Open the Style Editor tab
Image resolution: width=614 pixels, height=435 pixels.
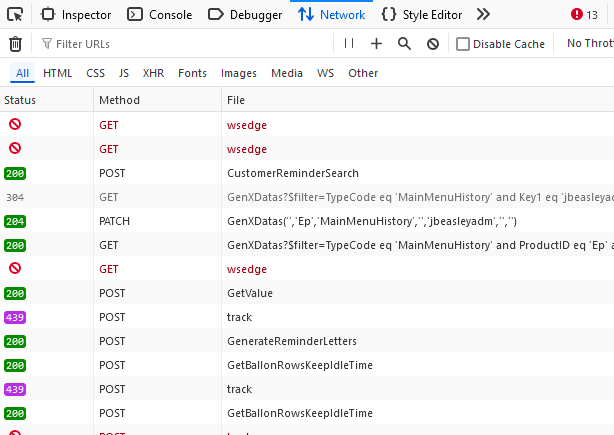[422, 15]
